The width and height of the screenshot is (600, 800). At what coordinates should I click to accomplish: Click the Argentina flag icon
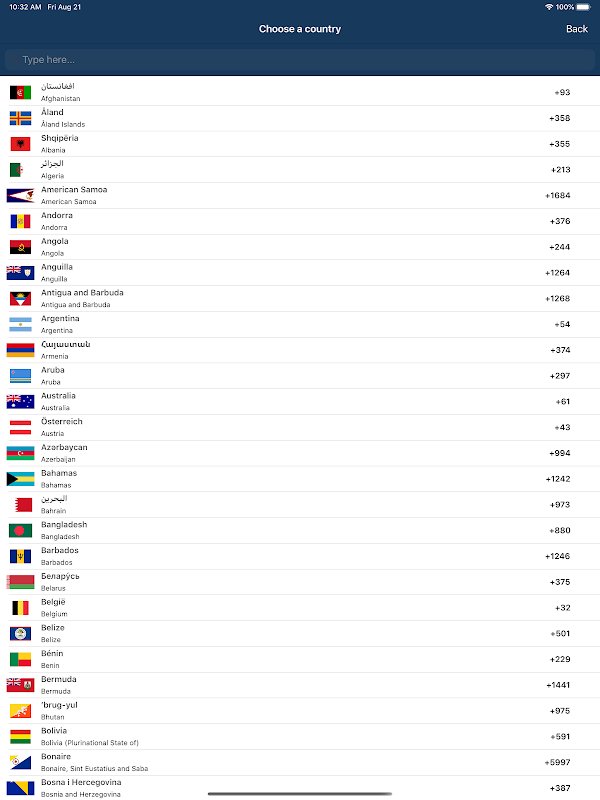pyautogui.click(x=21, y=325)
